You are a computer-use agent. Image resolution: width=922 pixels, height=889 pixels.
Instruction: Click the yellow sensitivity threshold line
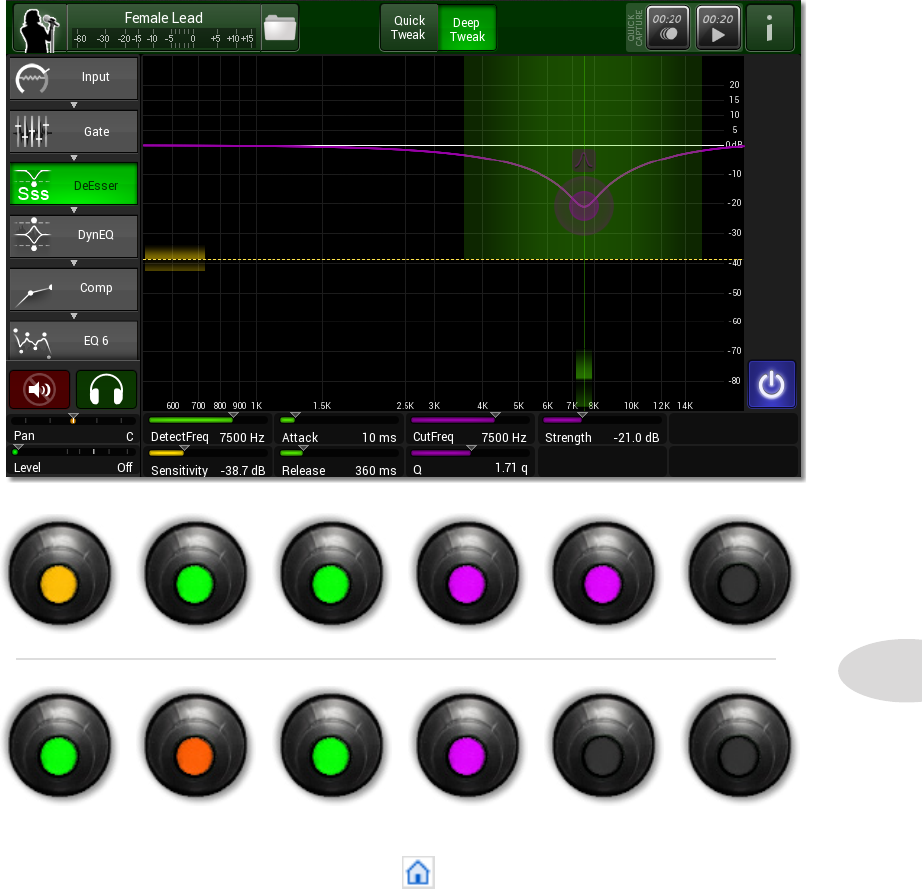pos(443,259)
